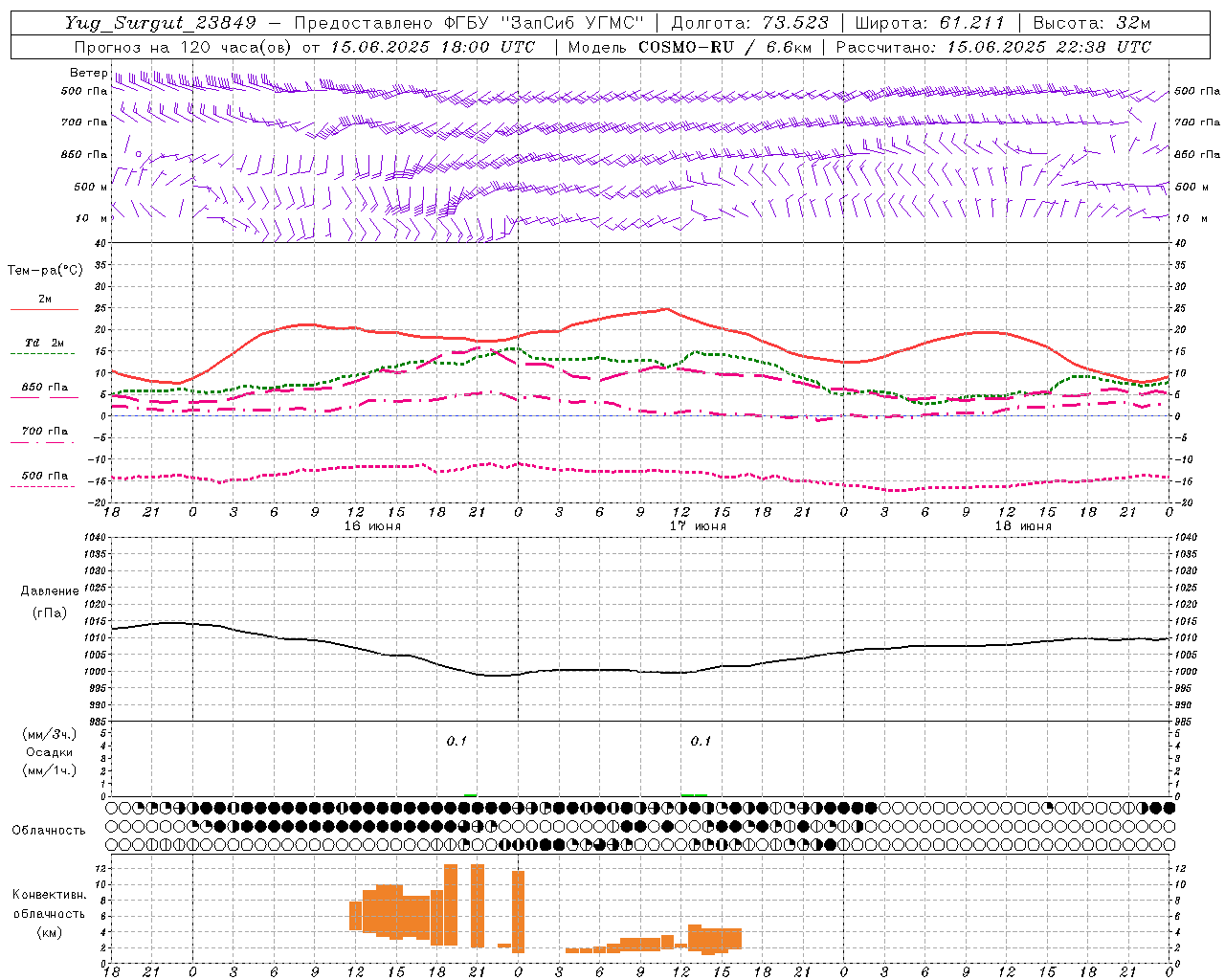Image resolution: width=1225 pixels, height=980 pixels.
Task: Click '700 гПа' entry in temperature legend
Action: point(44,431)
